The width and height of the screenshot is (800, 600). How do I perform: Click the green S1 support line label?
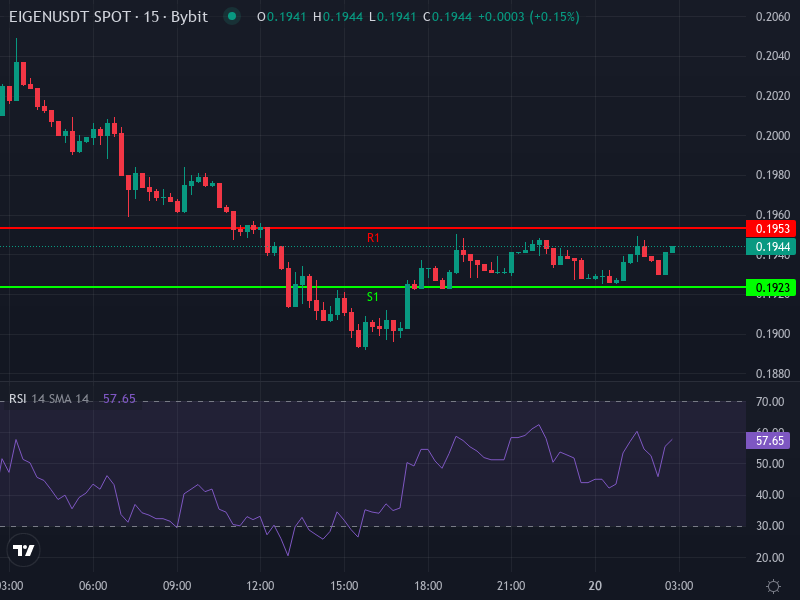pyautogui.click(x=373, y=296)
